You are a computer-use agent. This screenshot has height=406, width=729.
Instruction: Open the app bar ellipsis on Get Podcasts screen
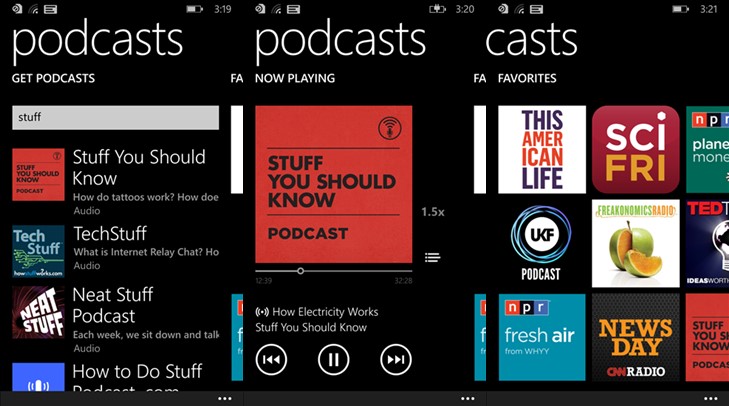coord(225,399)
